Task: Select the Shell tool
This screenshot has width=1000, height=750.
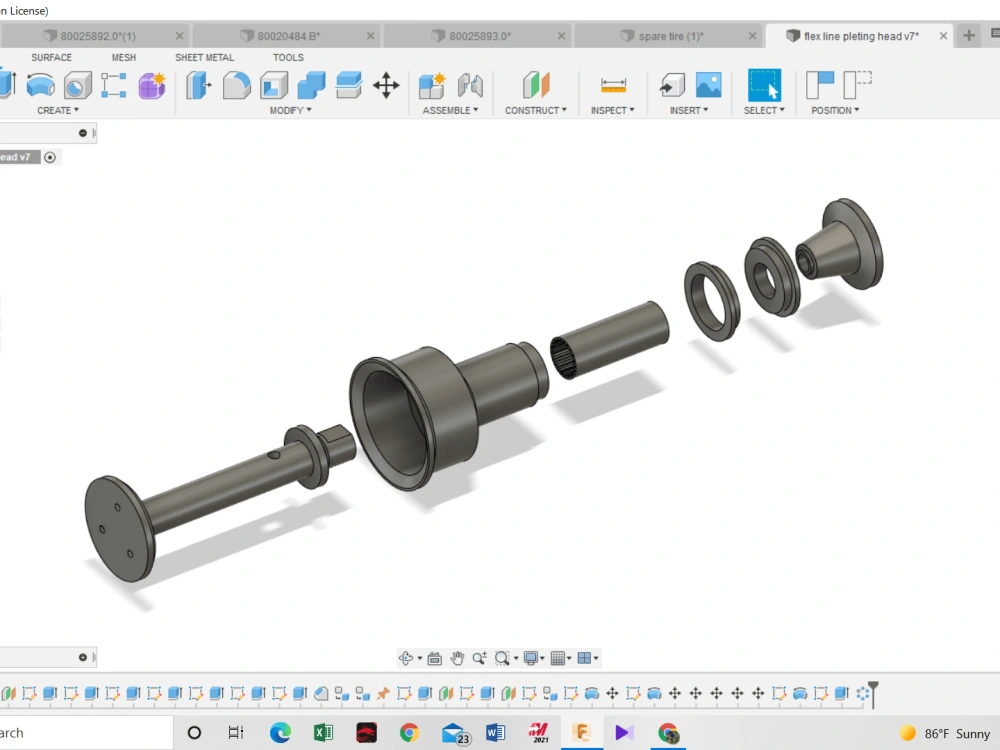Action: click(274, 85)
